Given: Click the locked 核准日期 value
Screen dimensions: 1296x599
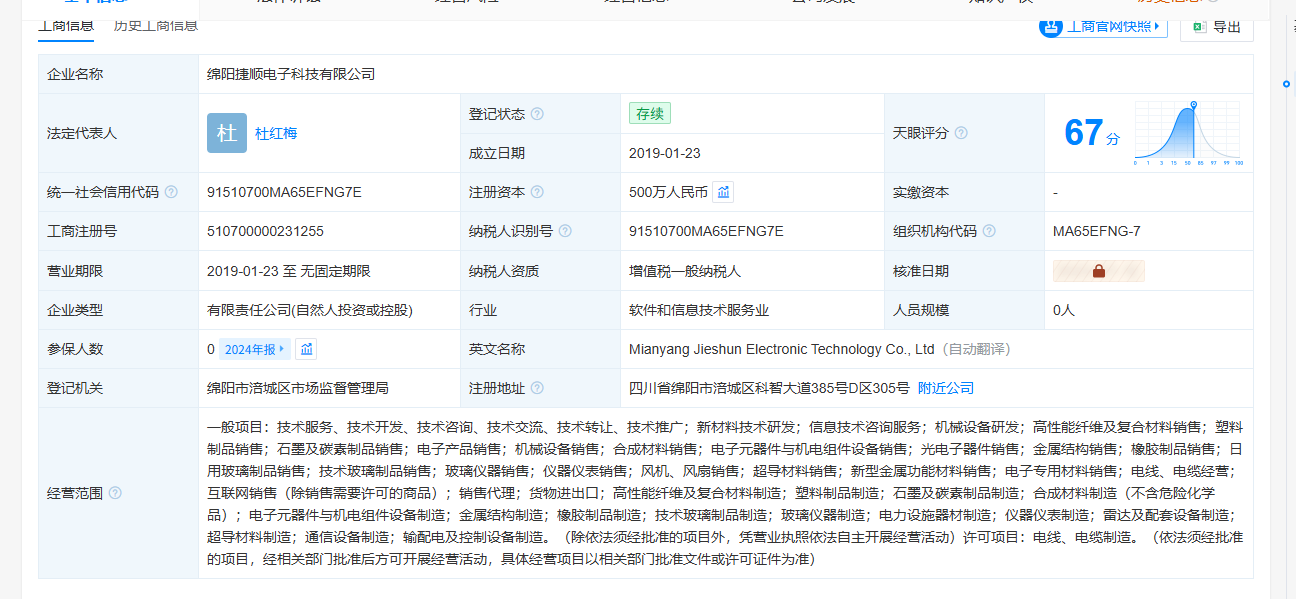Looking at the screenshot, I should click(x=1098, y=271).
